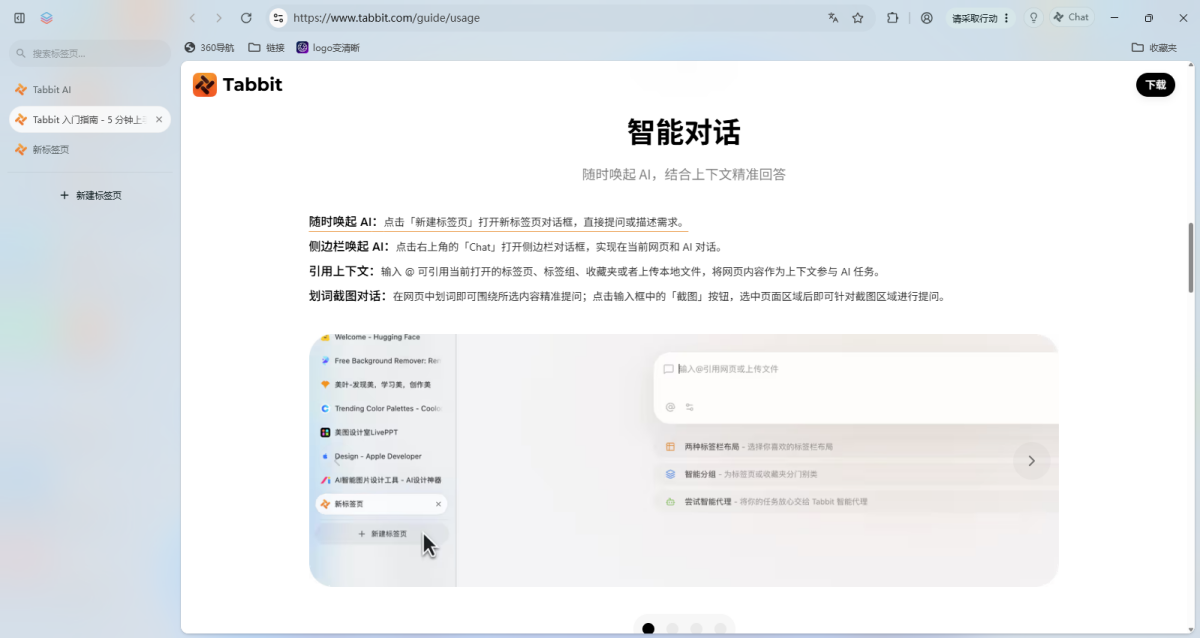Reload the current page
The image size is (1200, 638).
246,18
